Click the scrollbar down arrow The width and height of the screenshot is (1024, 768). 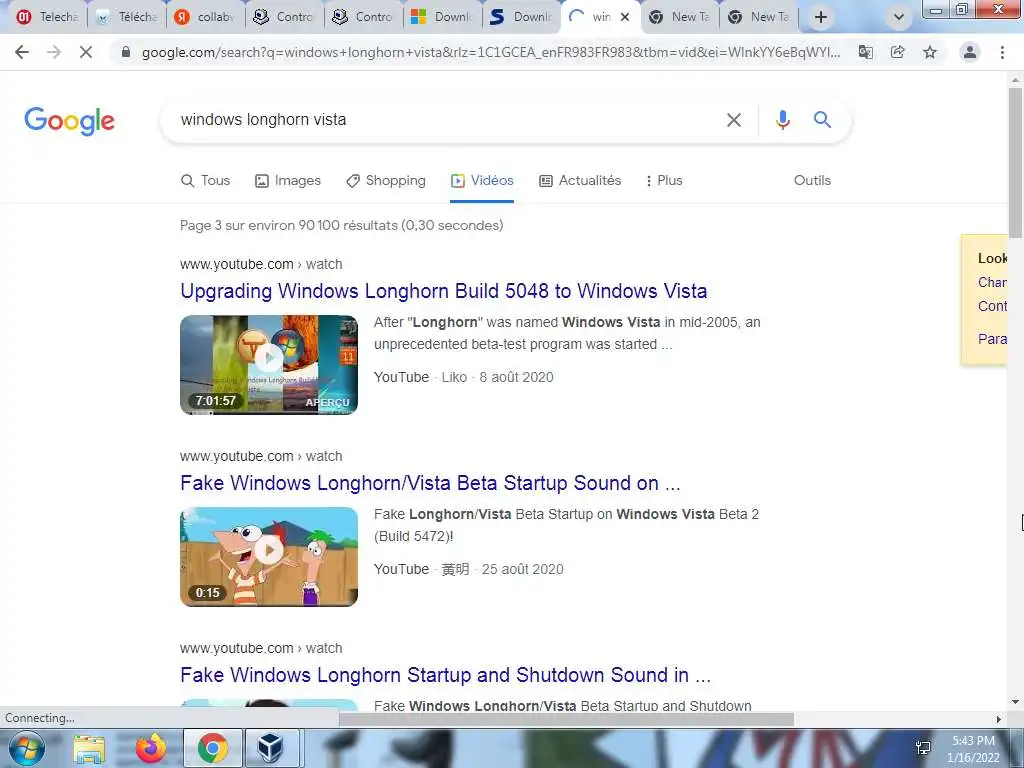[1016, 703]
